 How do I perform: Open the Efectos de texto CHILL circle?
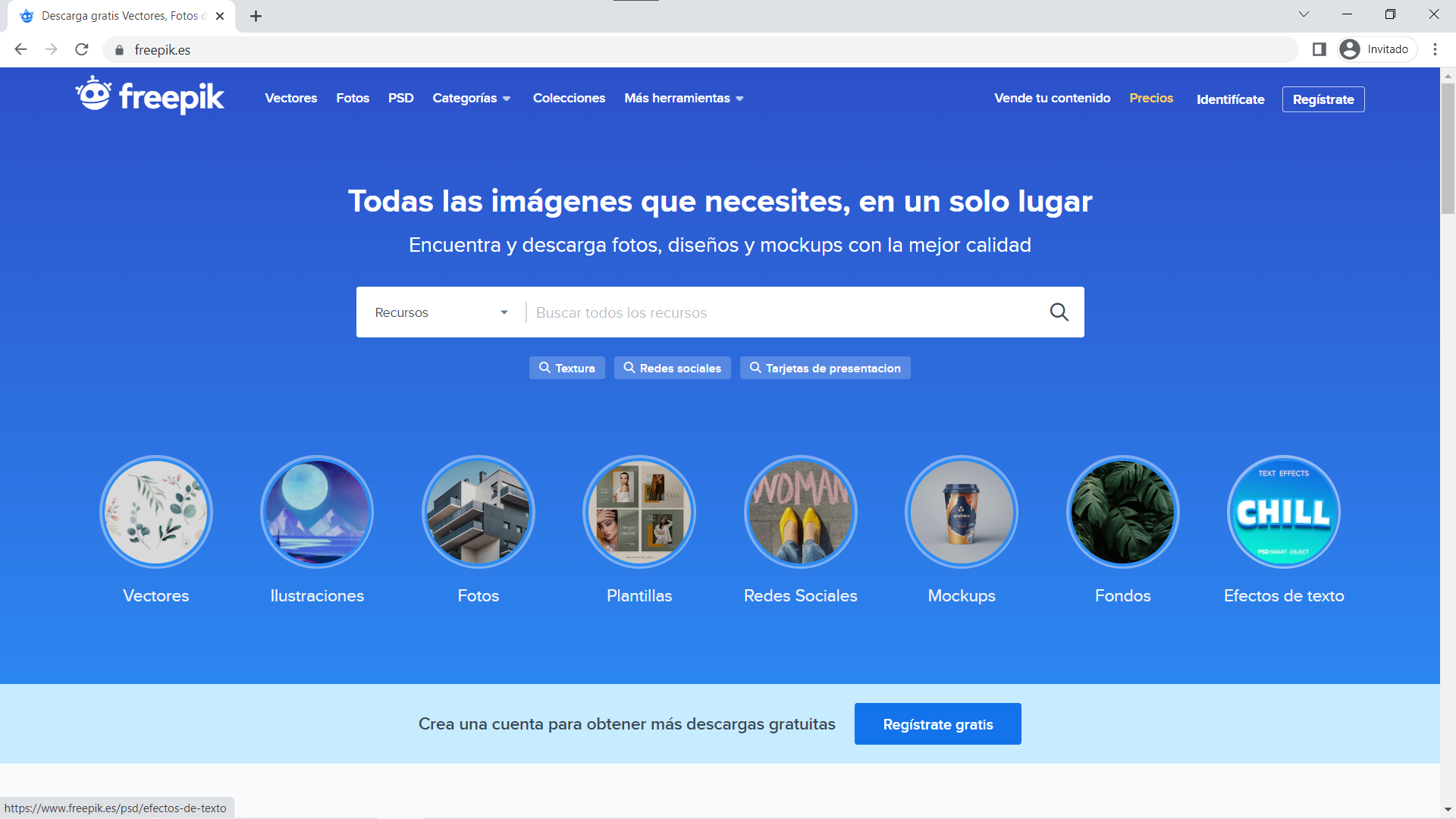[1283, 512]
